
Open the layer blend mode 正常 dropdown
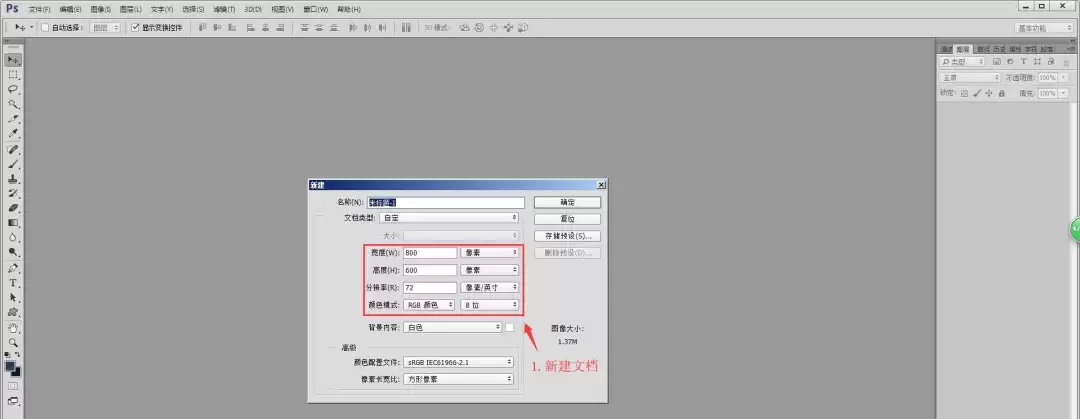click(970, 78)
